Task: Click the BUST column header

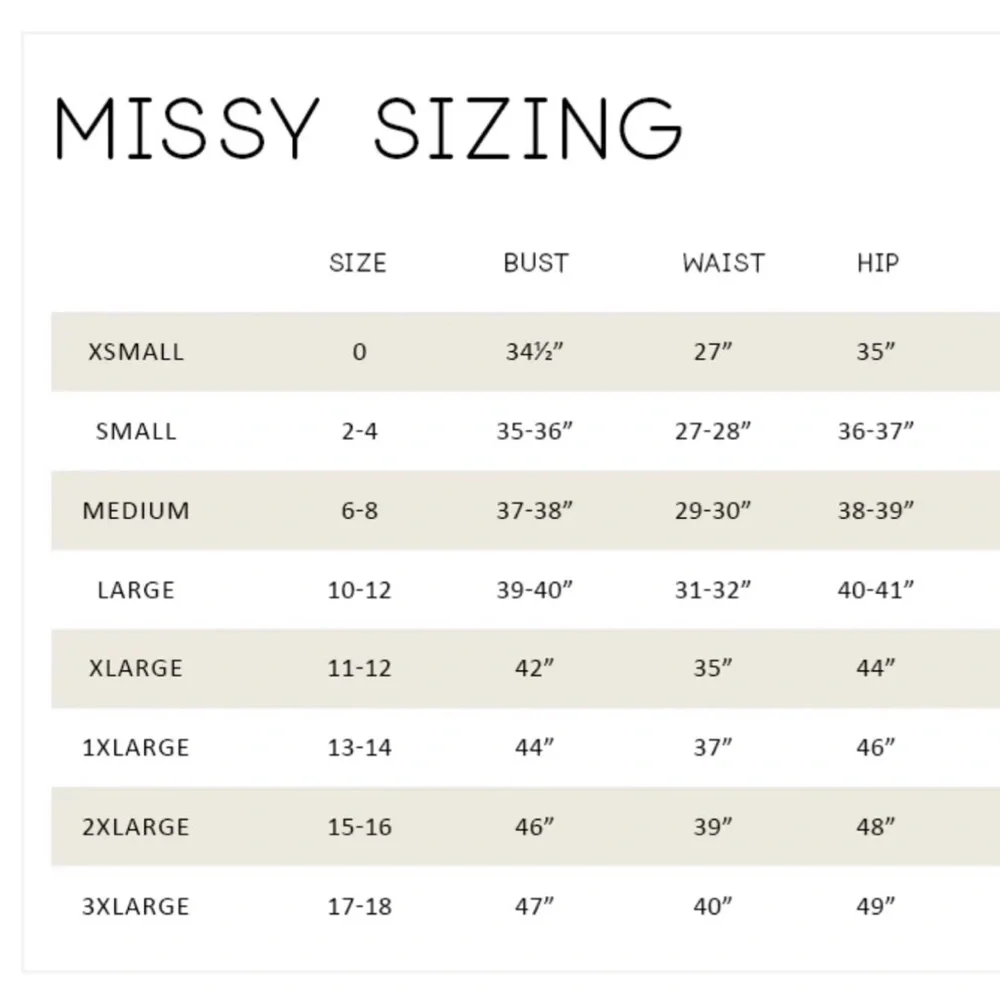Action: pyautogui.click(x=536, y=263)
